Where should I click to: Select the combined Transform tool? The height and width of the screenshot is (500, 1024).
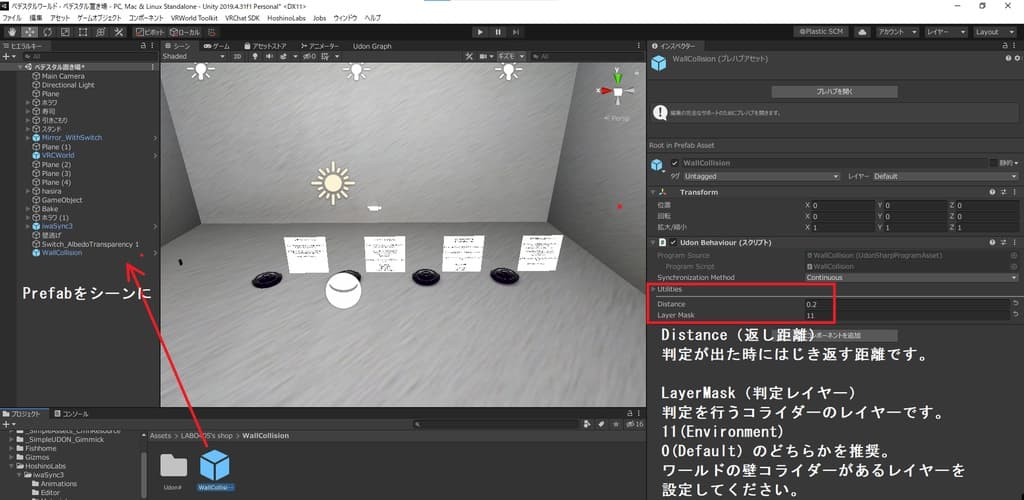coord(101,31)
